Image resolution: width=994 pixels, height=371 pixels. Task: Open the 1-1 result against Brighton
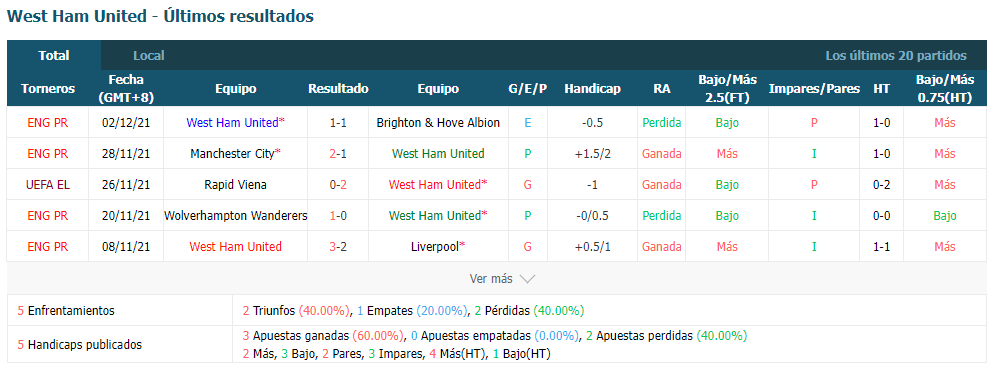(338, 122)
